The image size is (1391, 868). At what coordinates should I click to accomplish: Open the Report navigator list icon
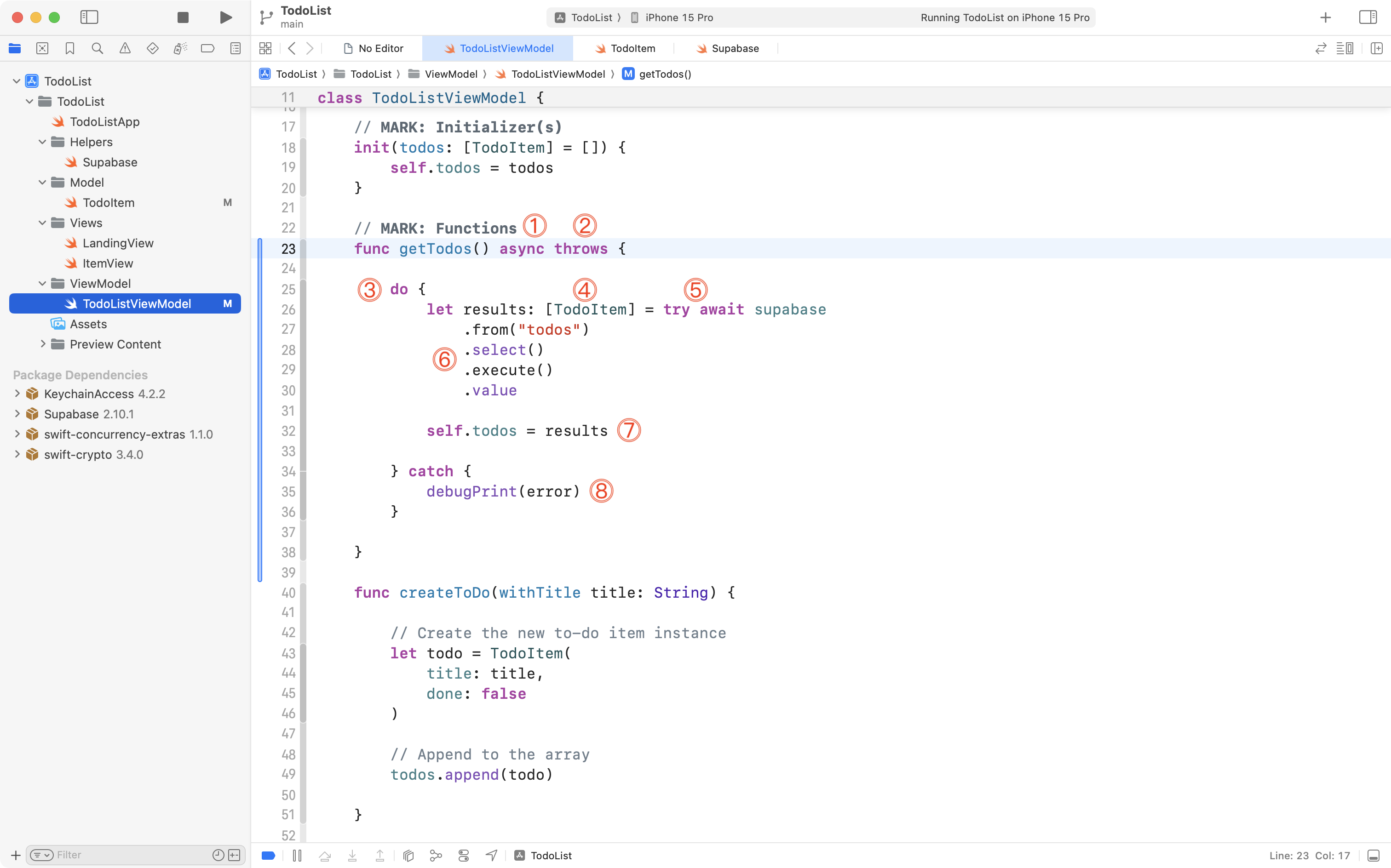pos(236,48)
